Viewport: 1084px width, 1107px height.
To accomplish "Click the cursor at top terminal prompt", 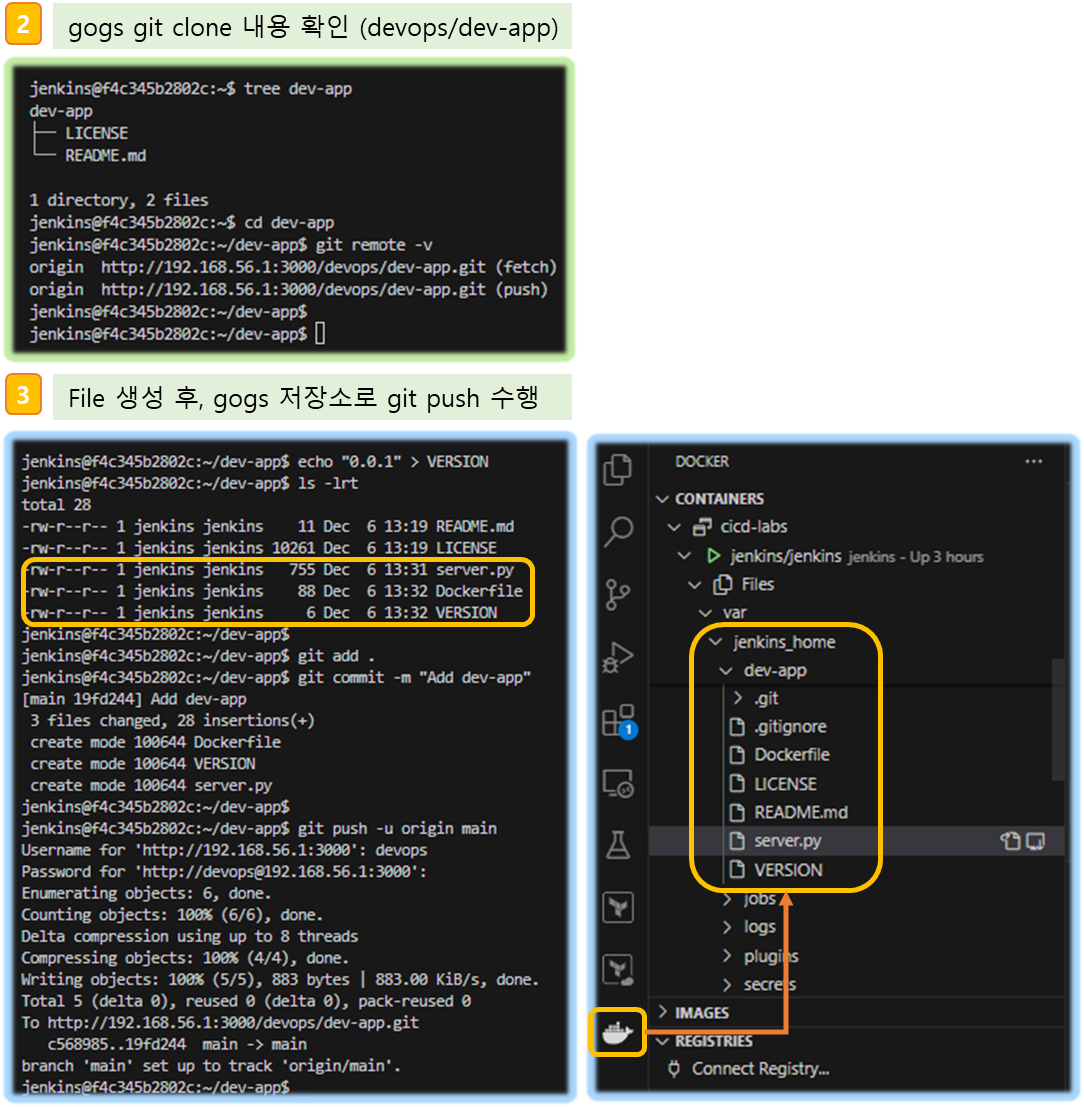I will pos(320,333).
